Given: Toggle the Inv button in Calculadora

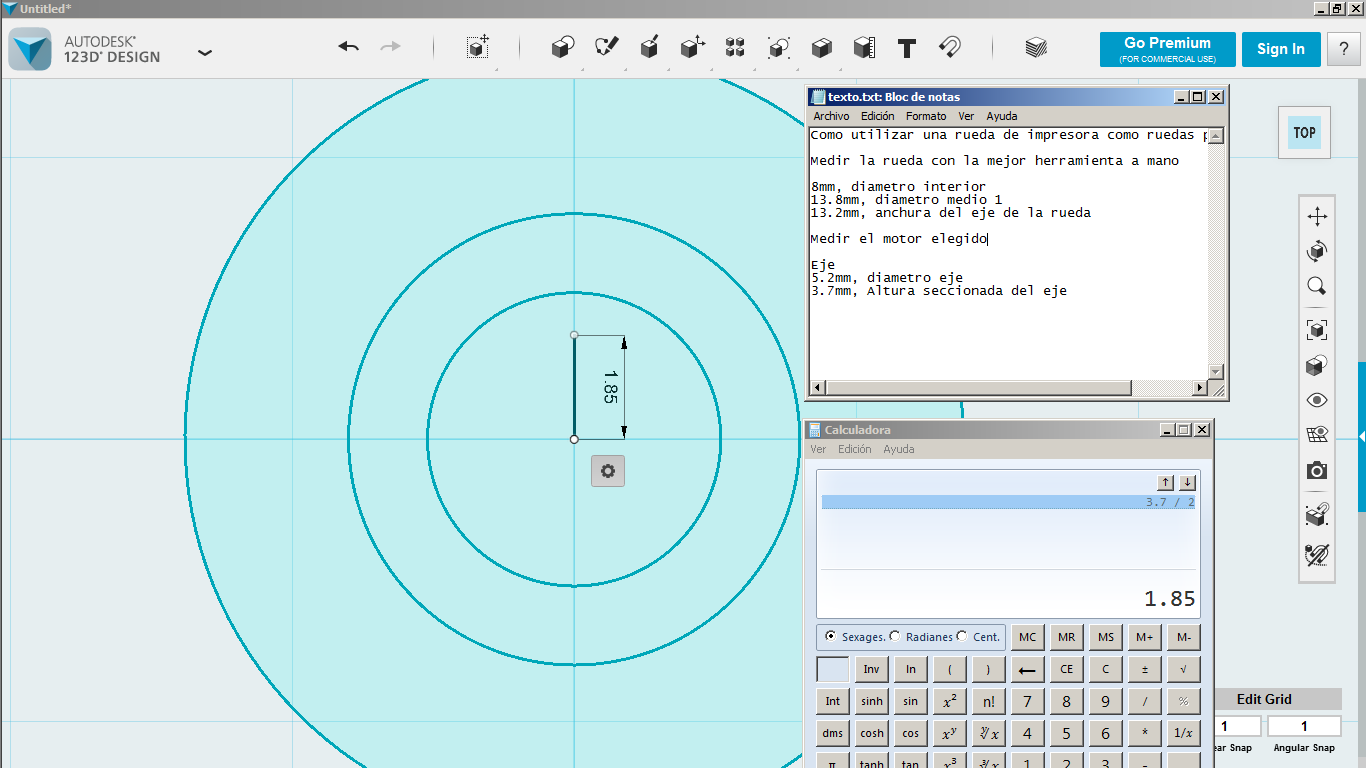Looking at the screenshot, I should coord(872,669).
